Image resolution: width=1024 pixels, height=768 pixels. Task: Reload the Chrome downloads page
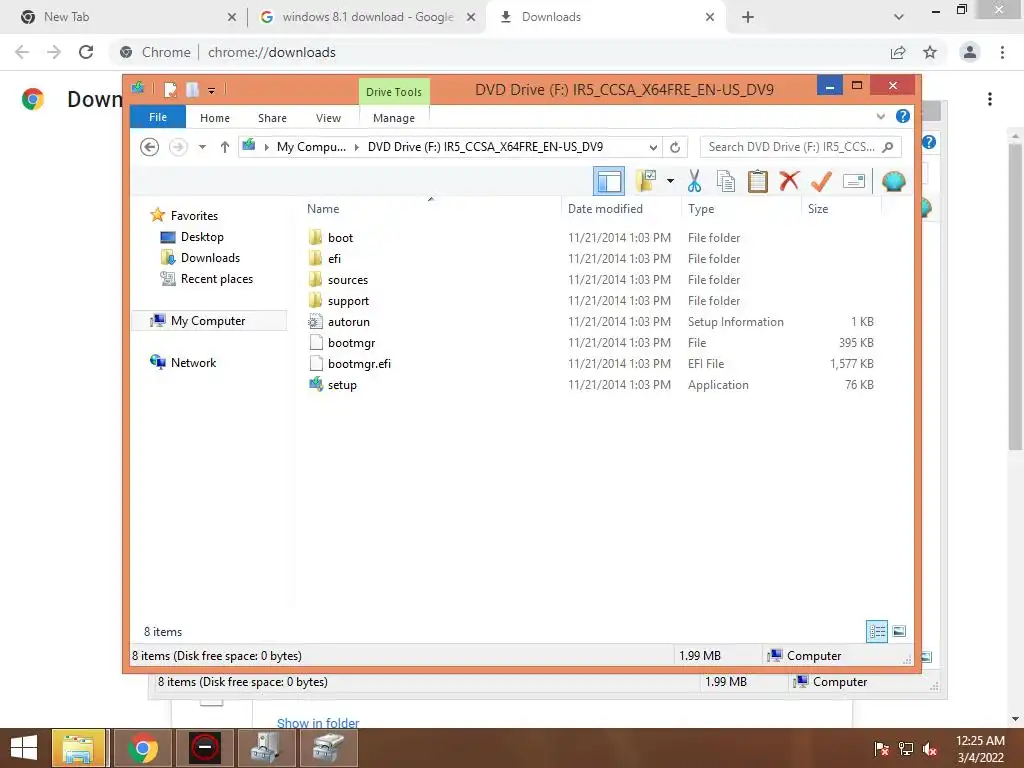[x=86, y=52]
